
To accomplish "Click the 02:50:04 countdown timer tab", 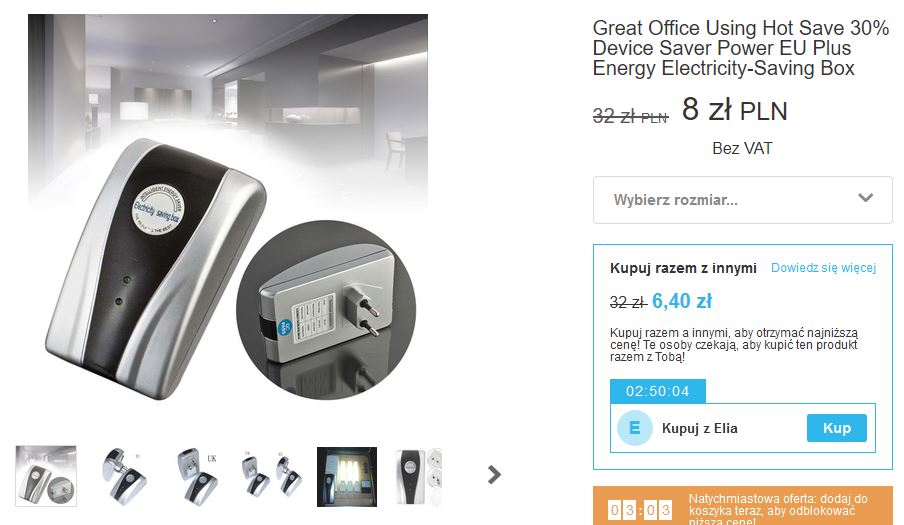I will 658,391.
